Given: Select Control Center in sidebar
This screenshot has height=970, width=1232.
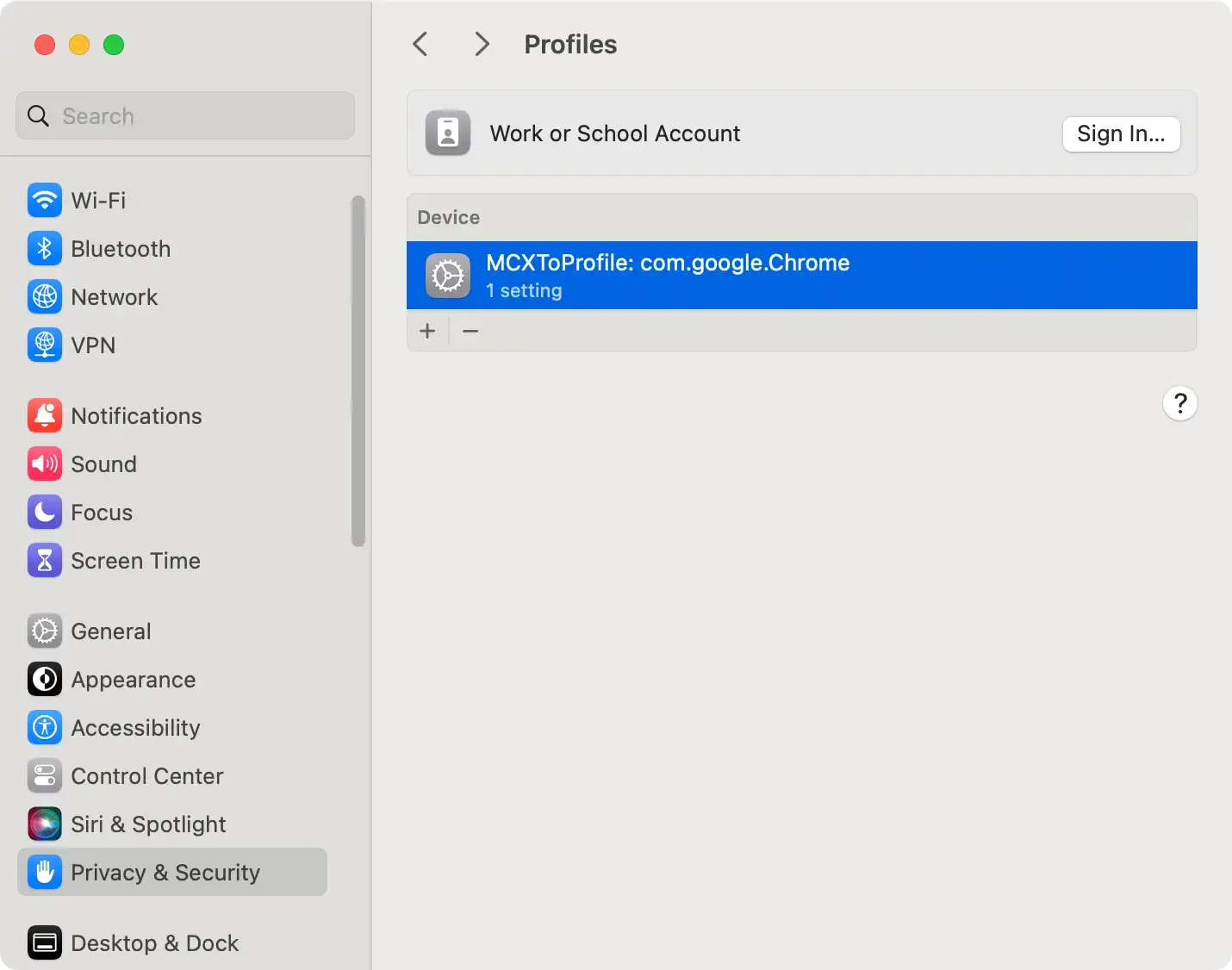Looking at the screenshot, I should (x=146, y=776).
